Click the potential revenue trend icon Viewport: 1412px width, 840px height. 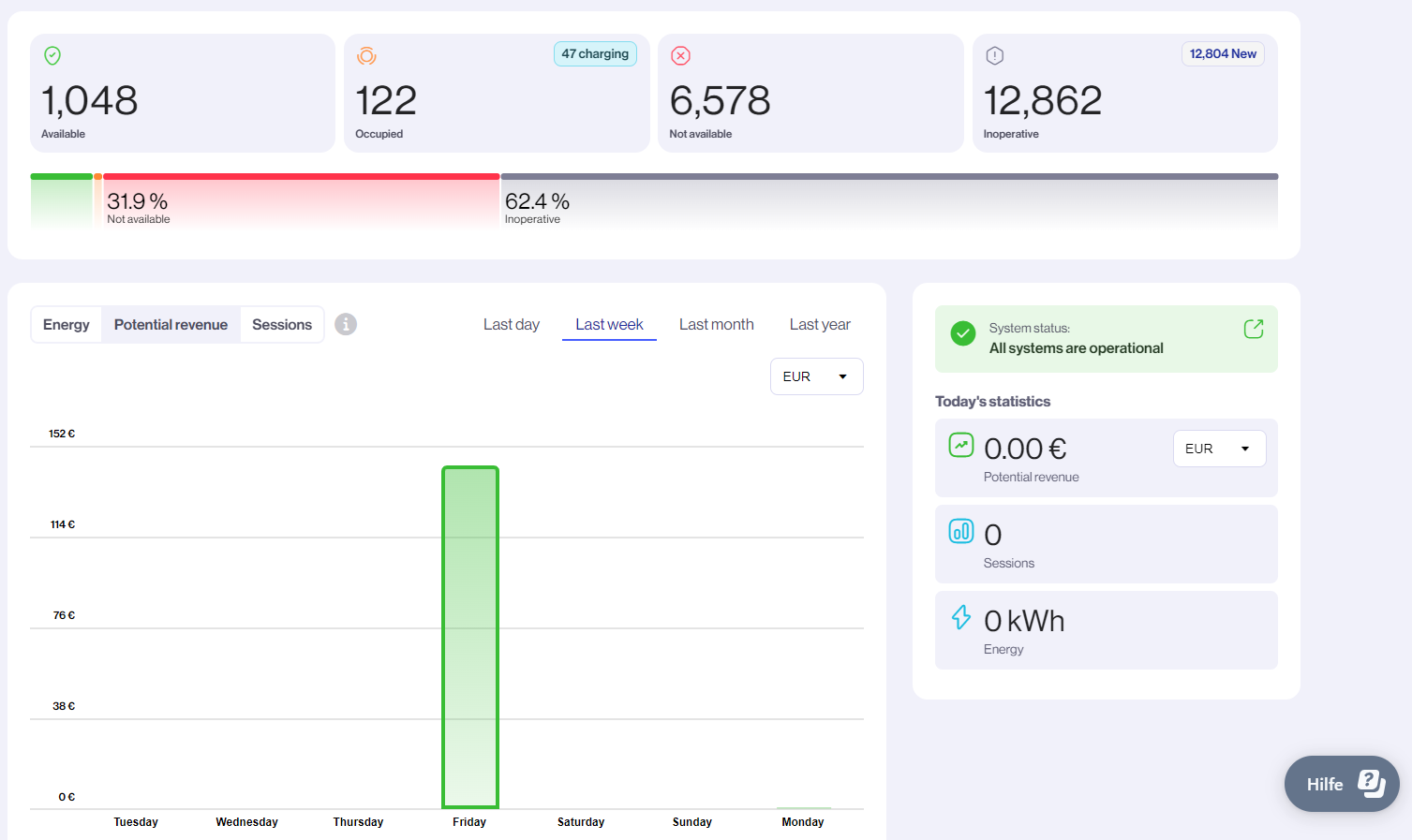click(x=961, y=445)
